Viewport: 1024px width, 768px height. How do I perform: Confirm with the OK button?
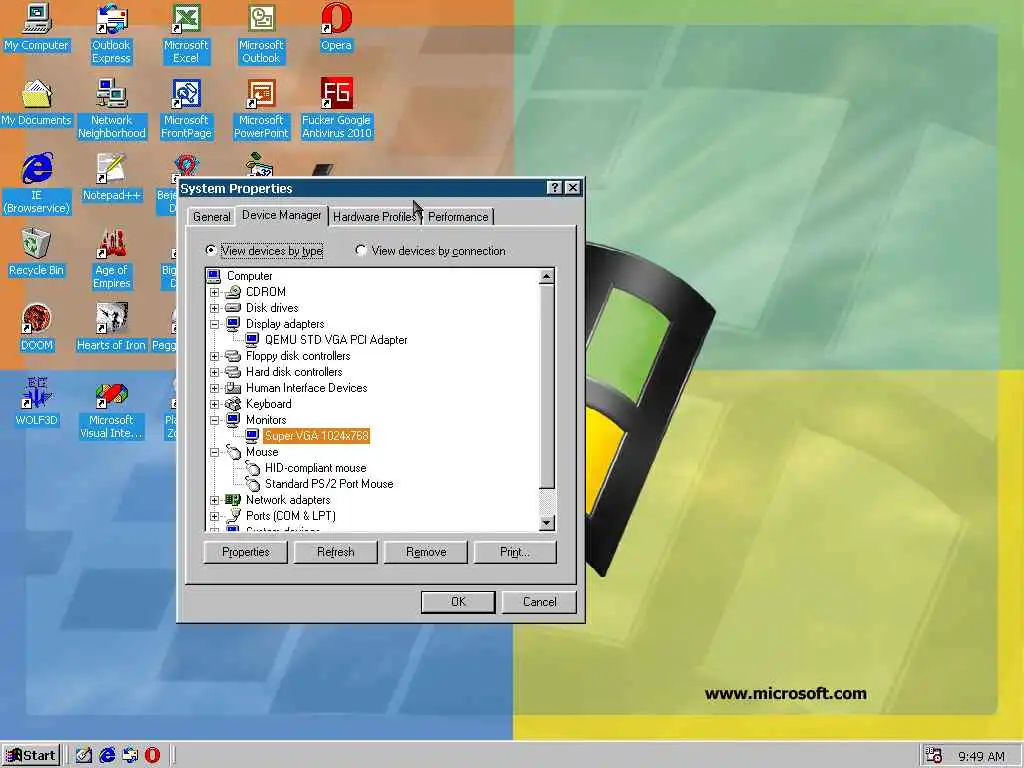pyautogui.click(x=458, y=601)
